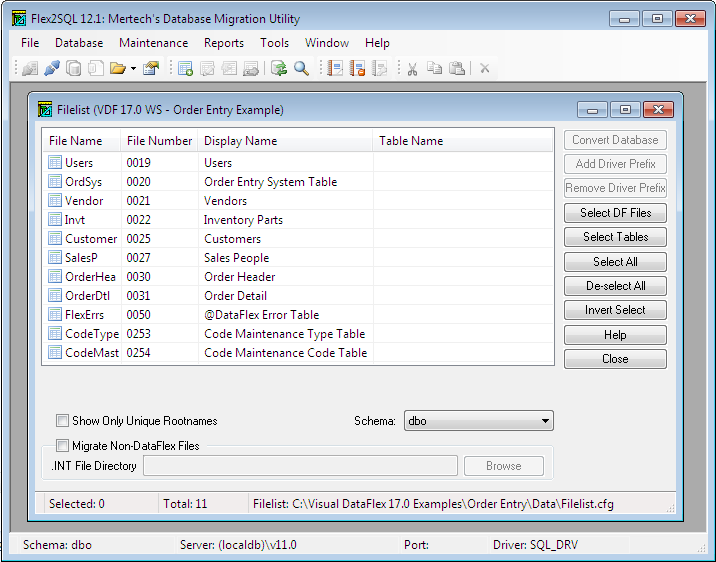Click the Users table row icon
This screenshot has height=562, width=716.
click(56, 163)
